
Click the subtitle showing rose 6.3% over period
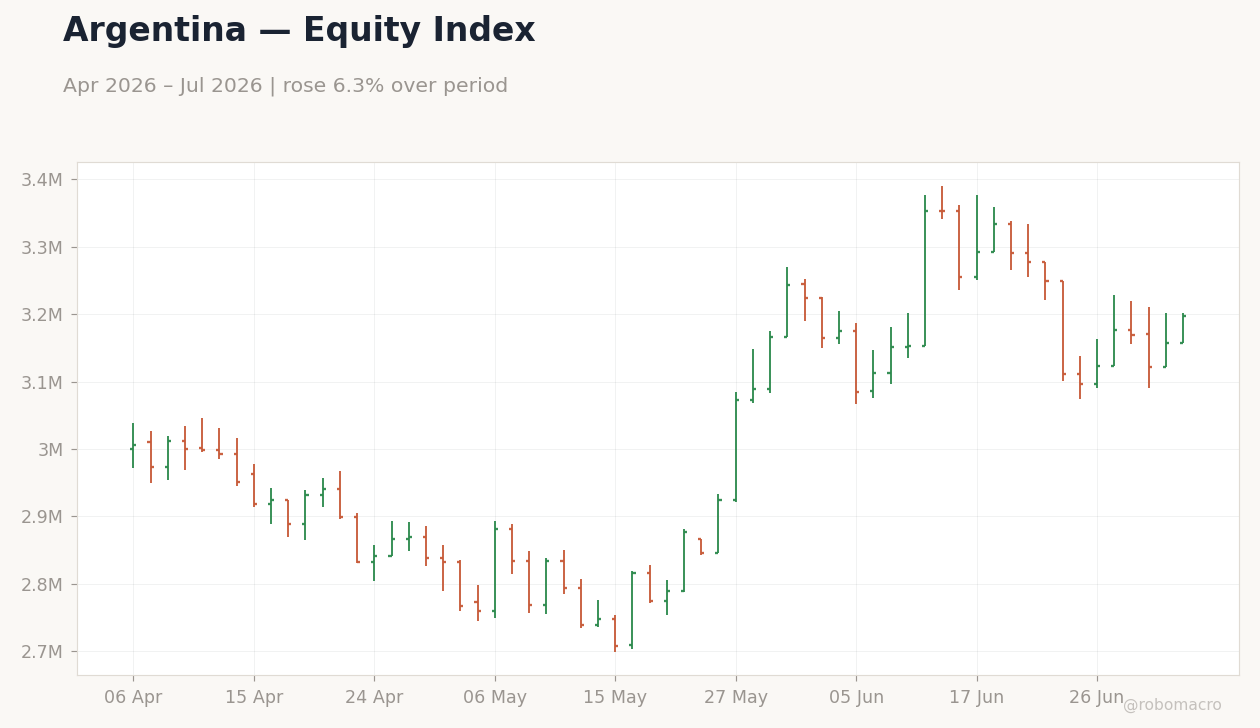285,86
